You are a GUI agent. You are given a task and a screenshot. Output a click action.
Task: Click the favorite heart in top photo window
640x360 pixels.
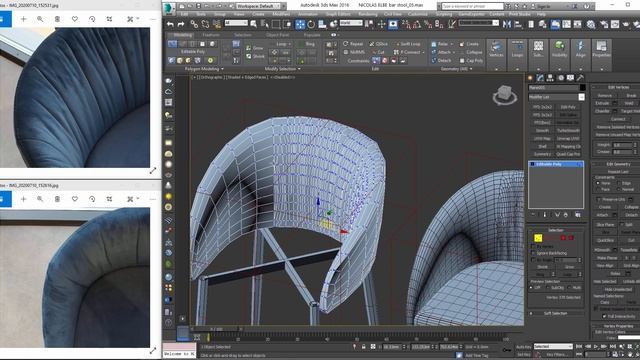point(75,19)
